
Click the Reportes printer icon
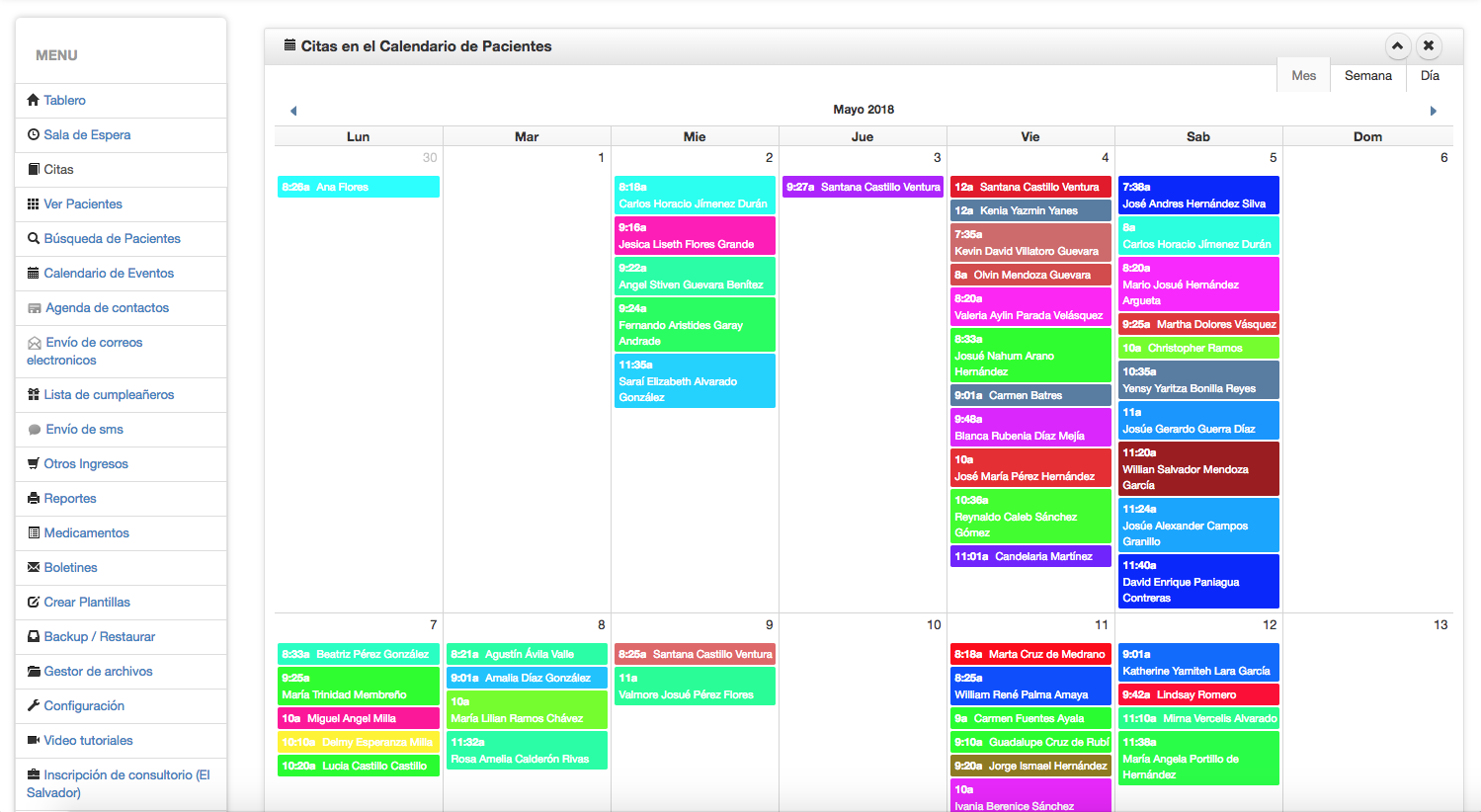[x=34, y=498]
